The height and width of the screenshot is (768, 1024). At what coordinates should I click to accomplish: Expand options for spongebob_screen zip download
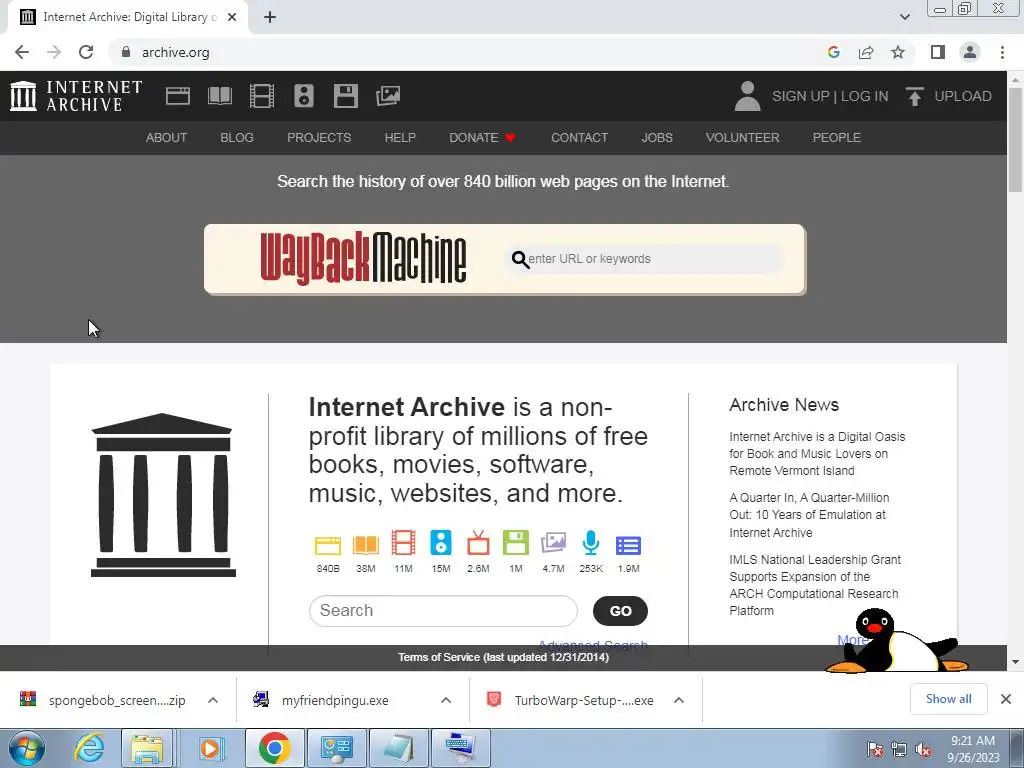coord(213,700)
